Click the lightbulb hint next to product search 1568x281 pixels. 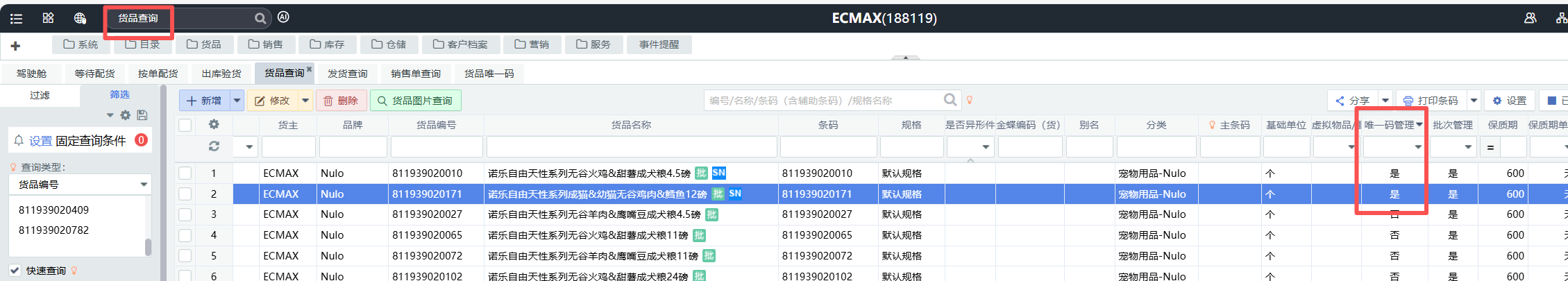(970, 100)
